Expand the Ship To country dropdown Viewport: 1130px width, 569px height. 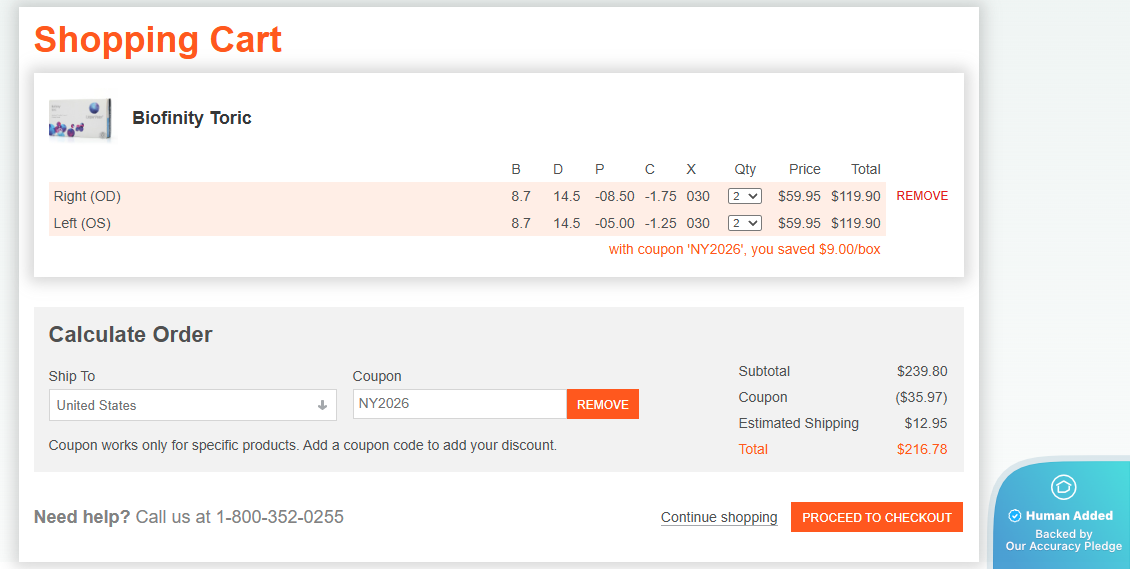(x=192, y=405)
